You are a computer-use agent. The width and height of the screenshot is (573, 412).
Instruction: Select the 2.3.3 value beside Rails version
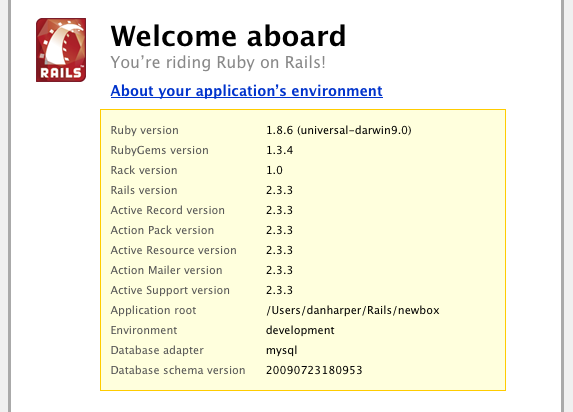point(280,190)
